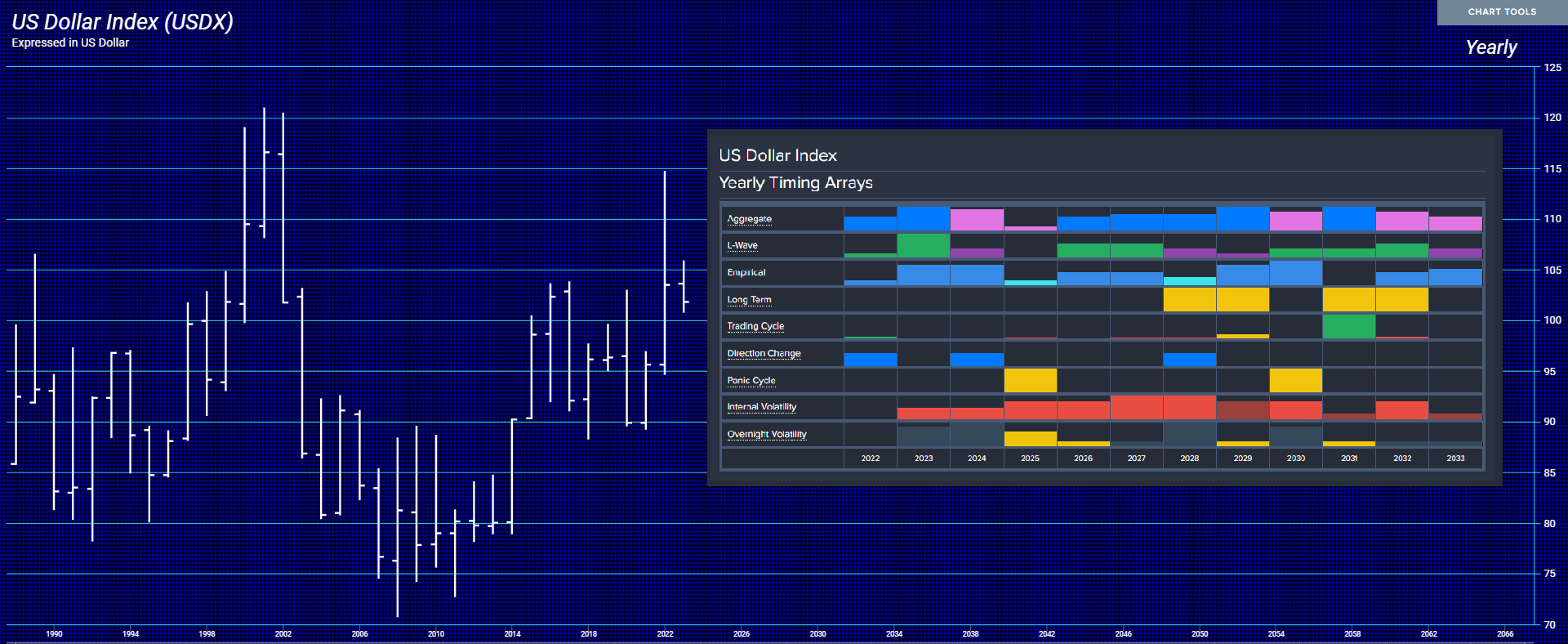The width and height of the screenshot is (1568, 644).
Task: Select the green L-Wave cell for 2023
Action: (x=924, y=245)
